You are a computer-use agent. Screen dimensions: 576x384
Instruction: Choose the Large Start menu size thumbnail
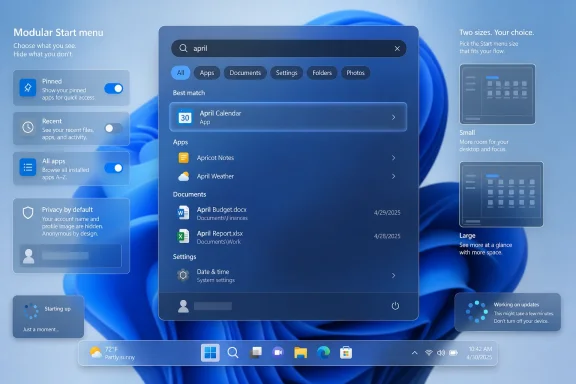[501, 194]
